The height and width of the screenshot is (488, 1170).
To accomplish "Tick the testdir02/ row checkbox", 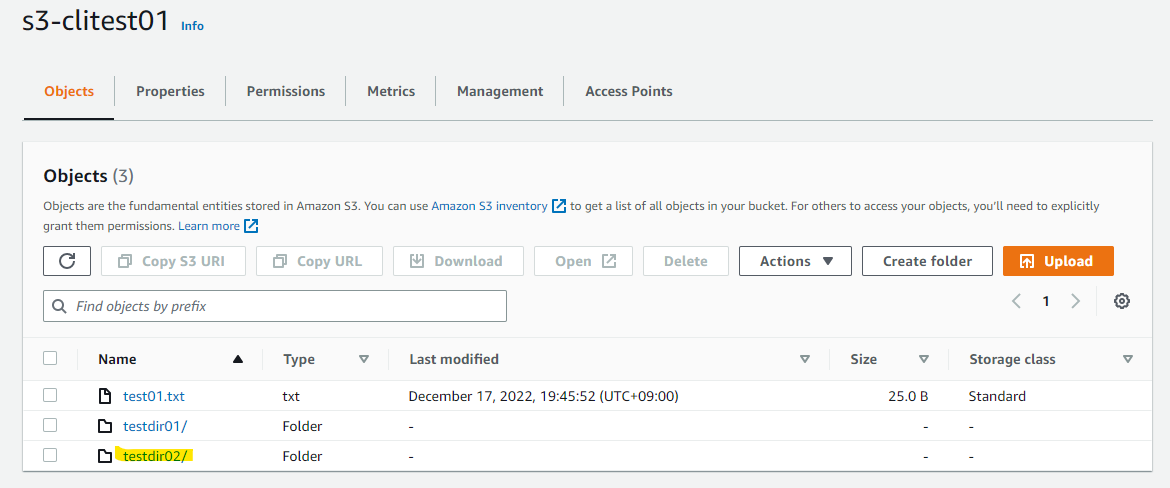I will 50,455.
